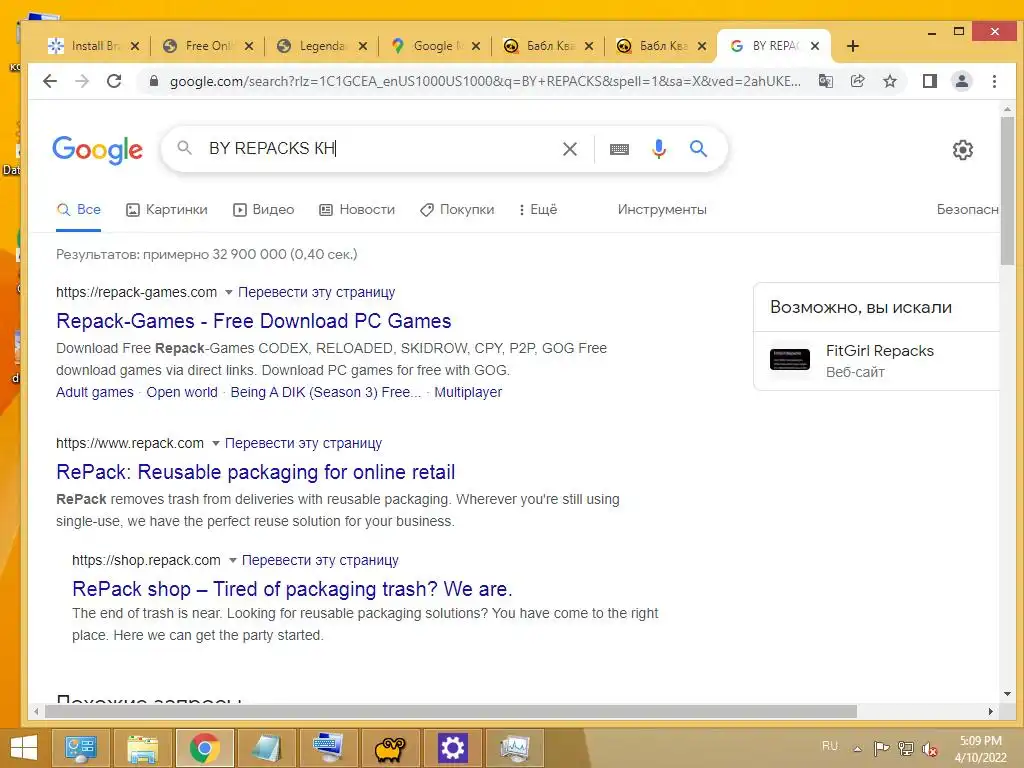This screenshot has height=768, width=1024.
Task: Click the vertical scrollbar thumb
Action: click(1007, 191)
